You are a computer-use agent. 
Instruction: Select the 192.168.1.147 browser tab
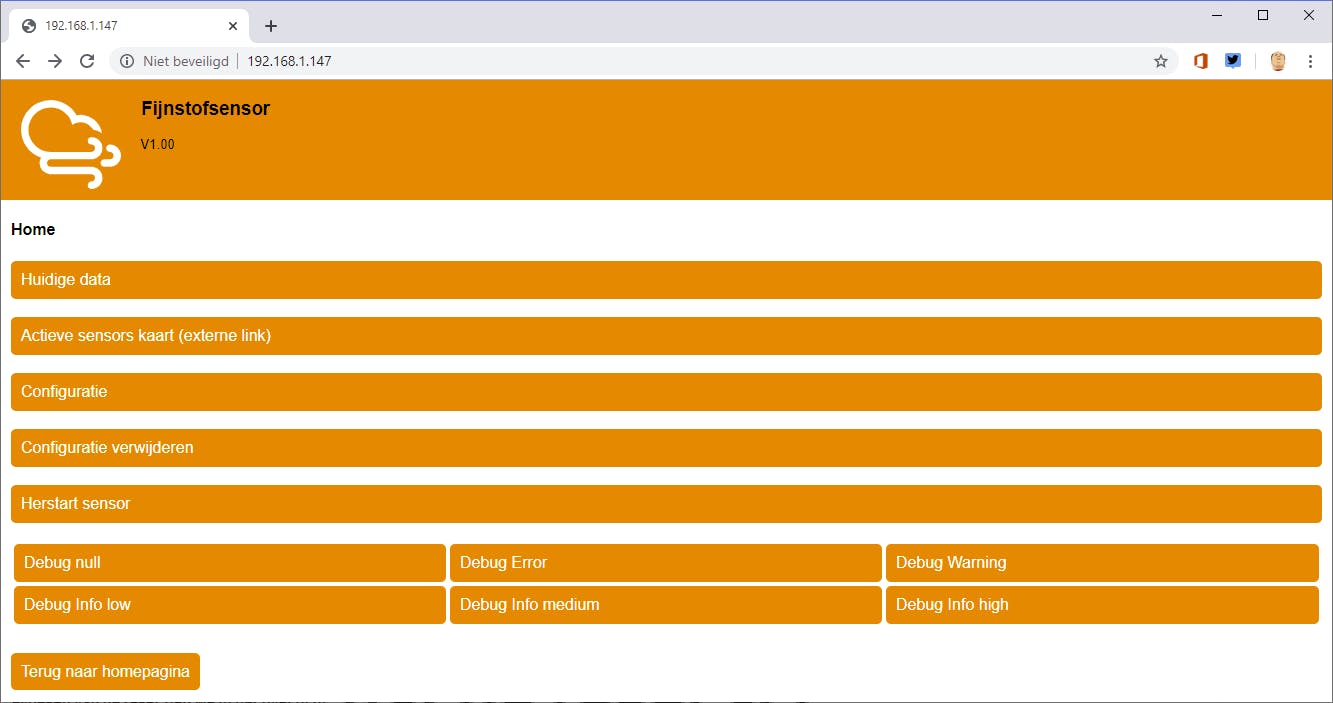[x=128, y=26]
